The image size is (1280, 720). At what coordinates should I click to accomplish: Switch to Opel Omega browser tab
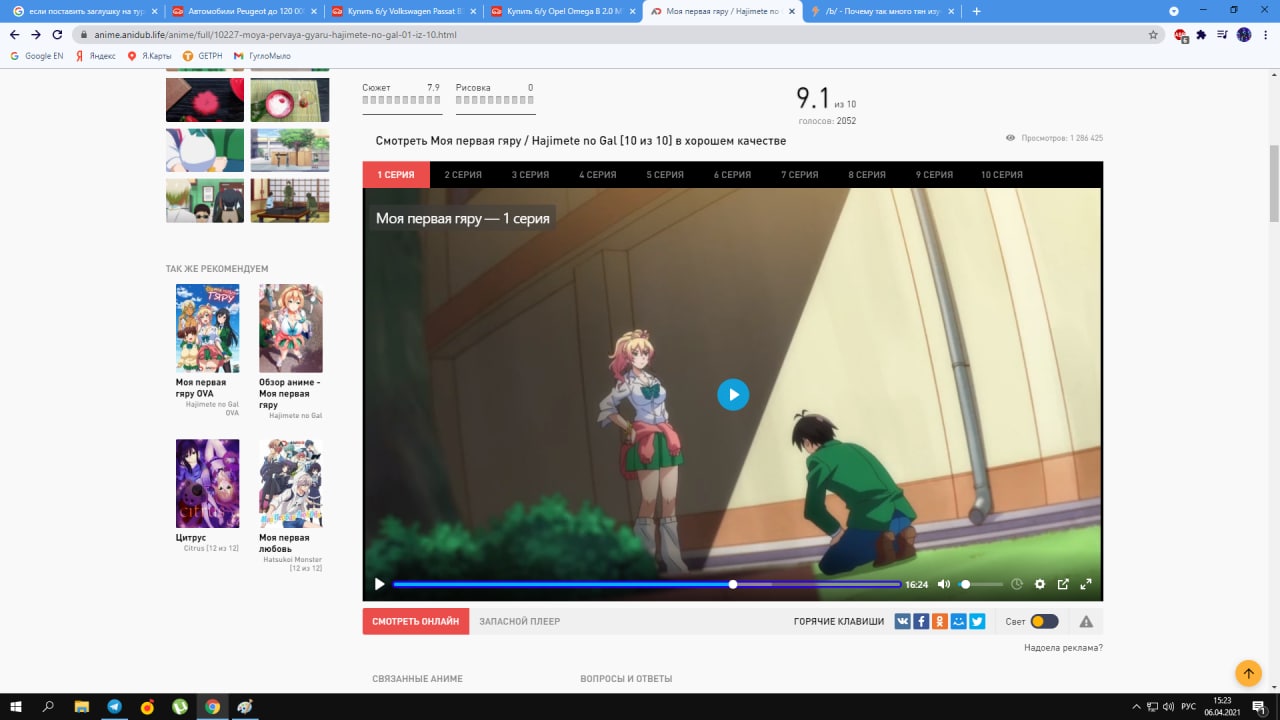pyautogui.click(x=562, y=11)
